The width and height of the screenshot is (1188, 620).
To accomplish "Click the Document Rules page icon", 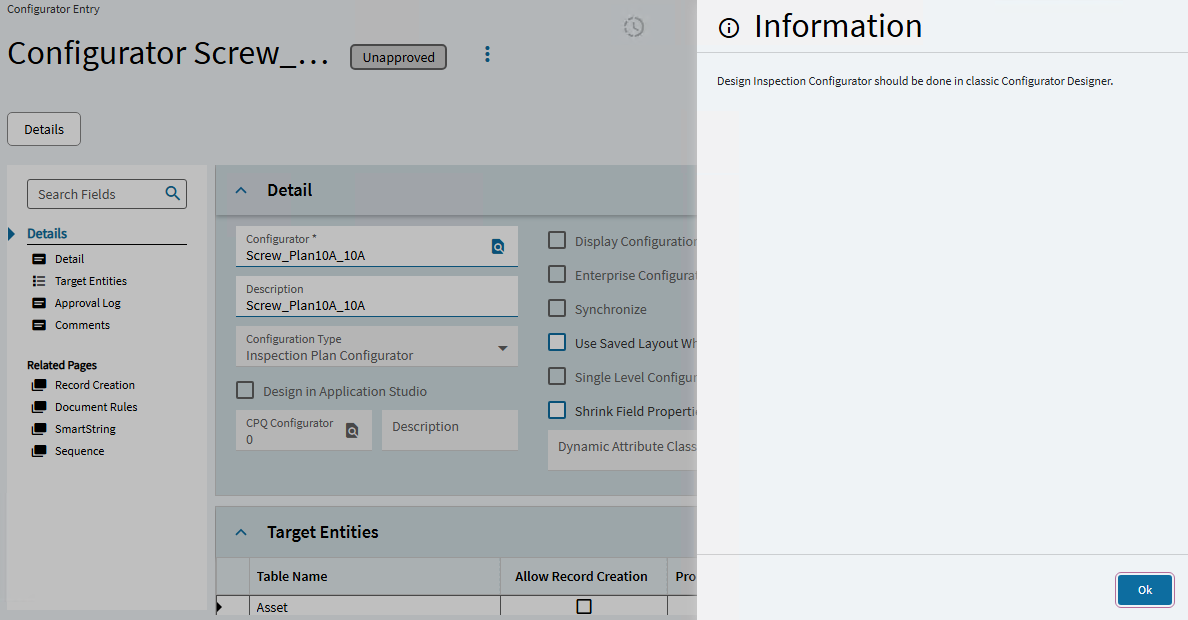I will coord(39,407).
